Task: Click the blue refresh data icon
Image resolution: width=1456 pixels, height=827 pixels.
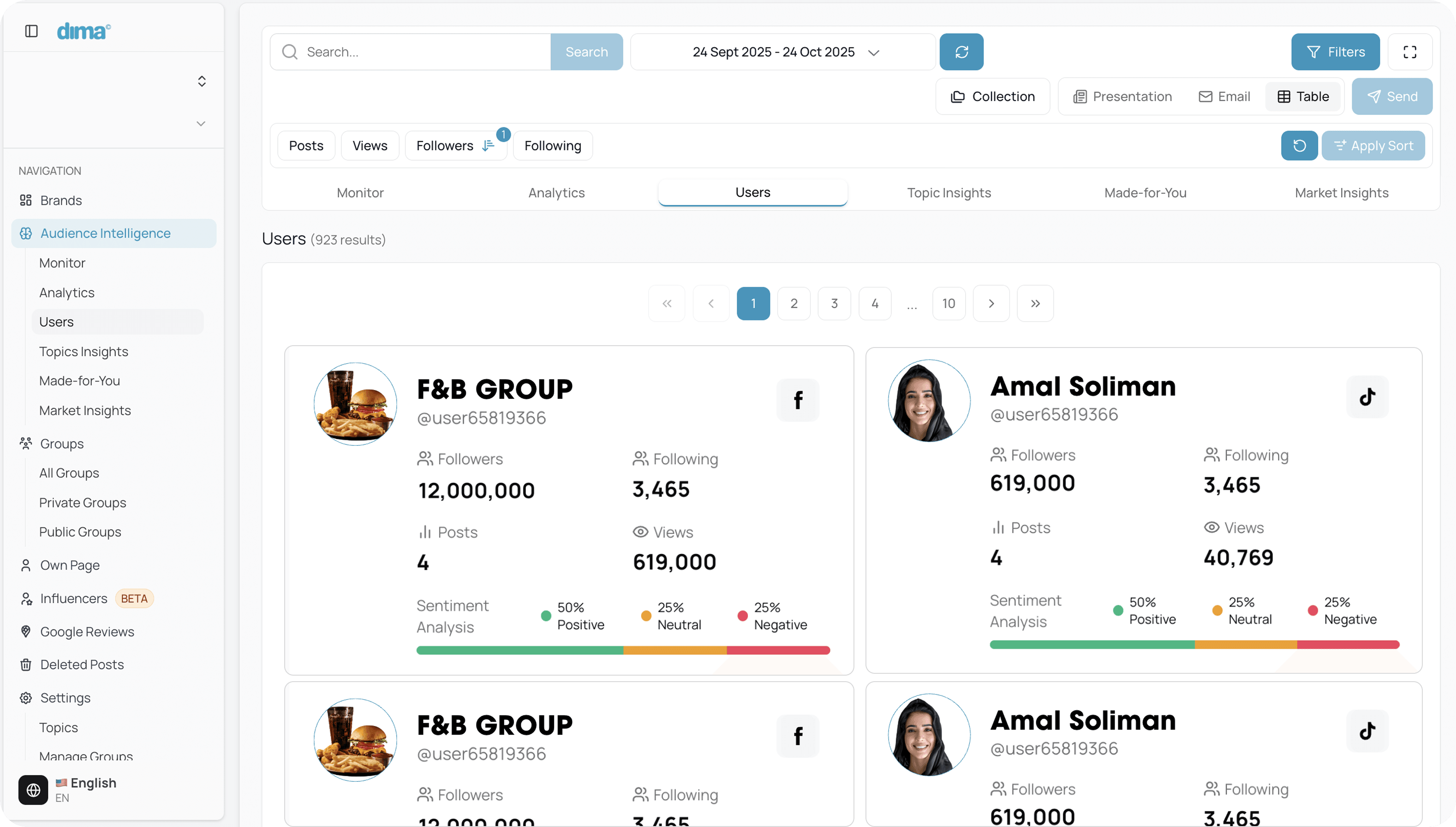Action: click(961, 52)
